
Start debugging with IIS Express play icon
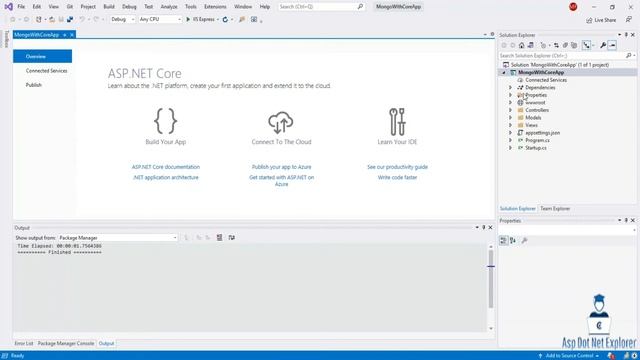click(x=188, y=19)
